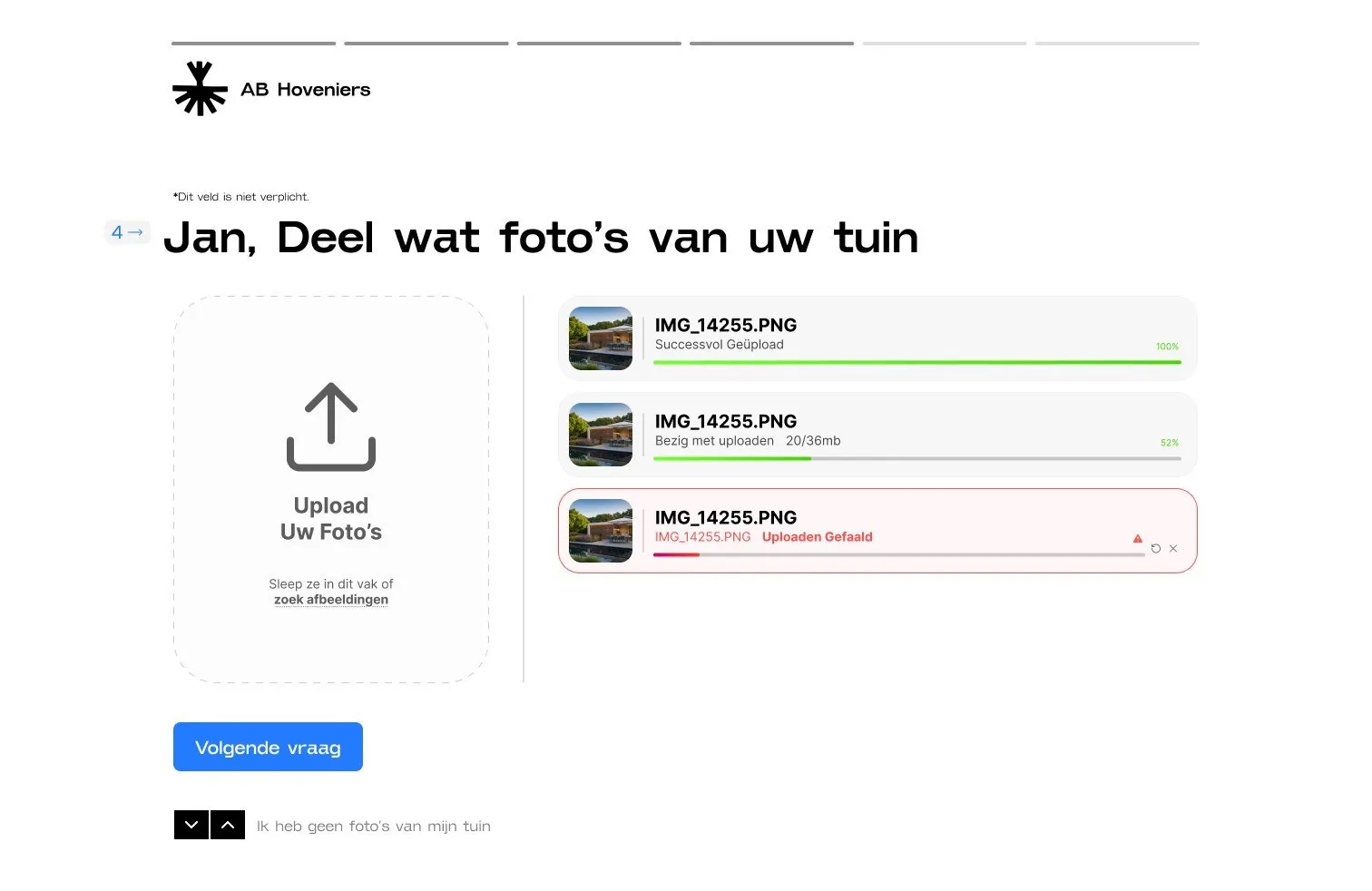Click the Volgende vraag button
The width and height of the screenshot is (1372, 891).
pos(268,747)
